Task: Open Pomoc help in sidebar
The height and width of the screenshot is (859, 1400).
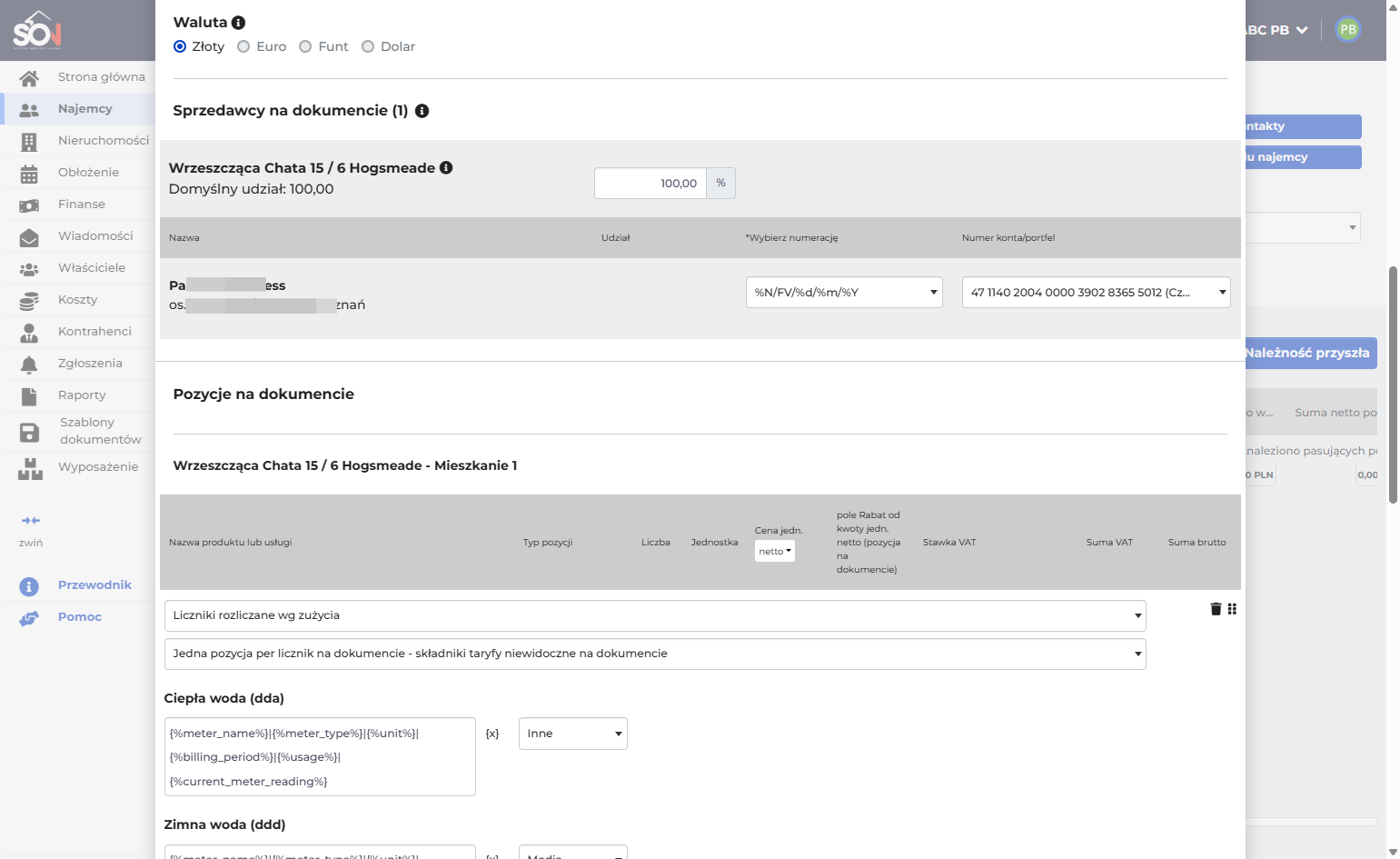Action: point(80,616)
